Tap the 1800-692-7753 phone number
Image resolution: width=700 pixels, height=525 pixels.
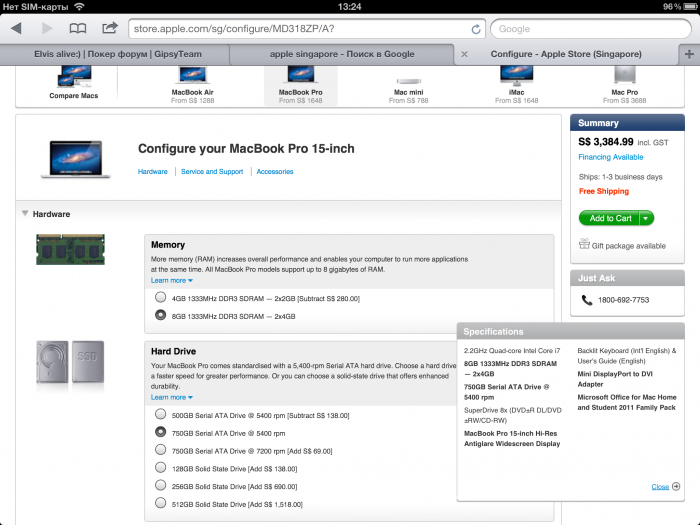(624, 300)
